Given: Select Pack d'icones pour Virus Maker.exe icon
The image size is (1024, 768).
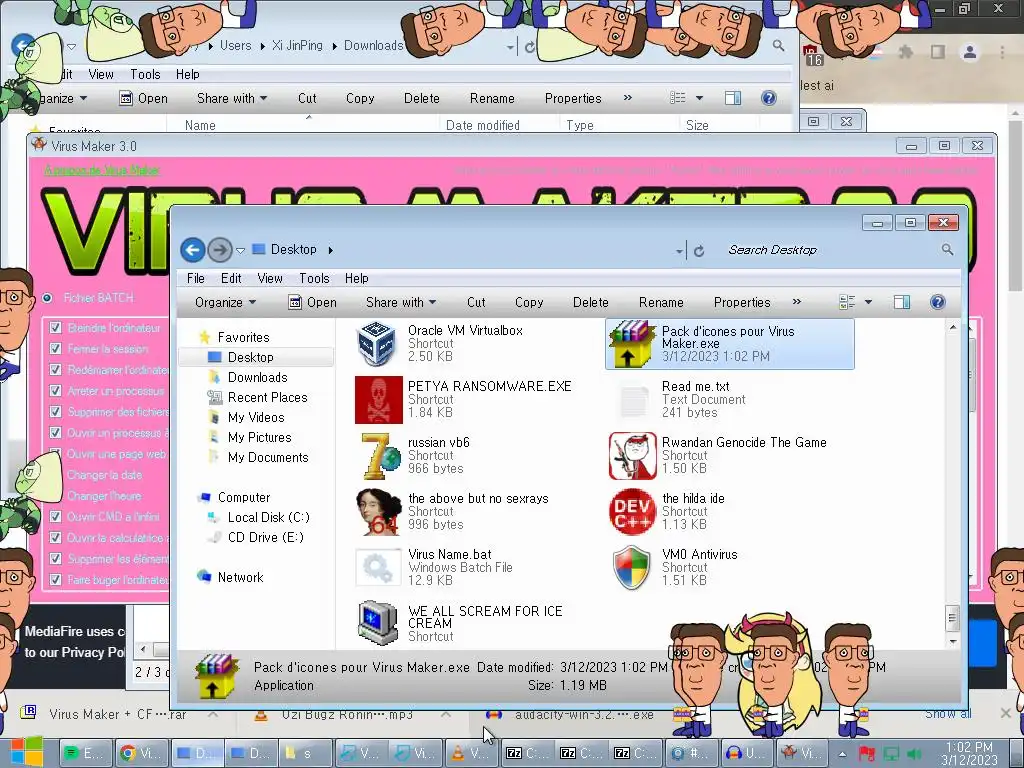Looking at the screenshot, I should click(631, 344).
